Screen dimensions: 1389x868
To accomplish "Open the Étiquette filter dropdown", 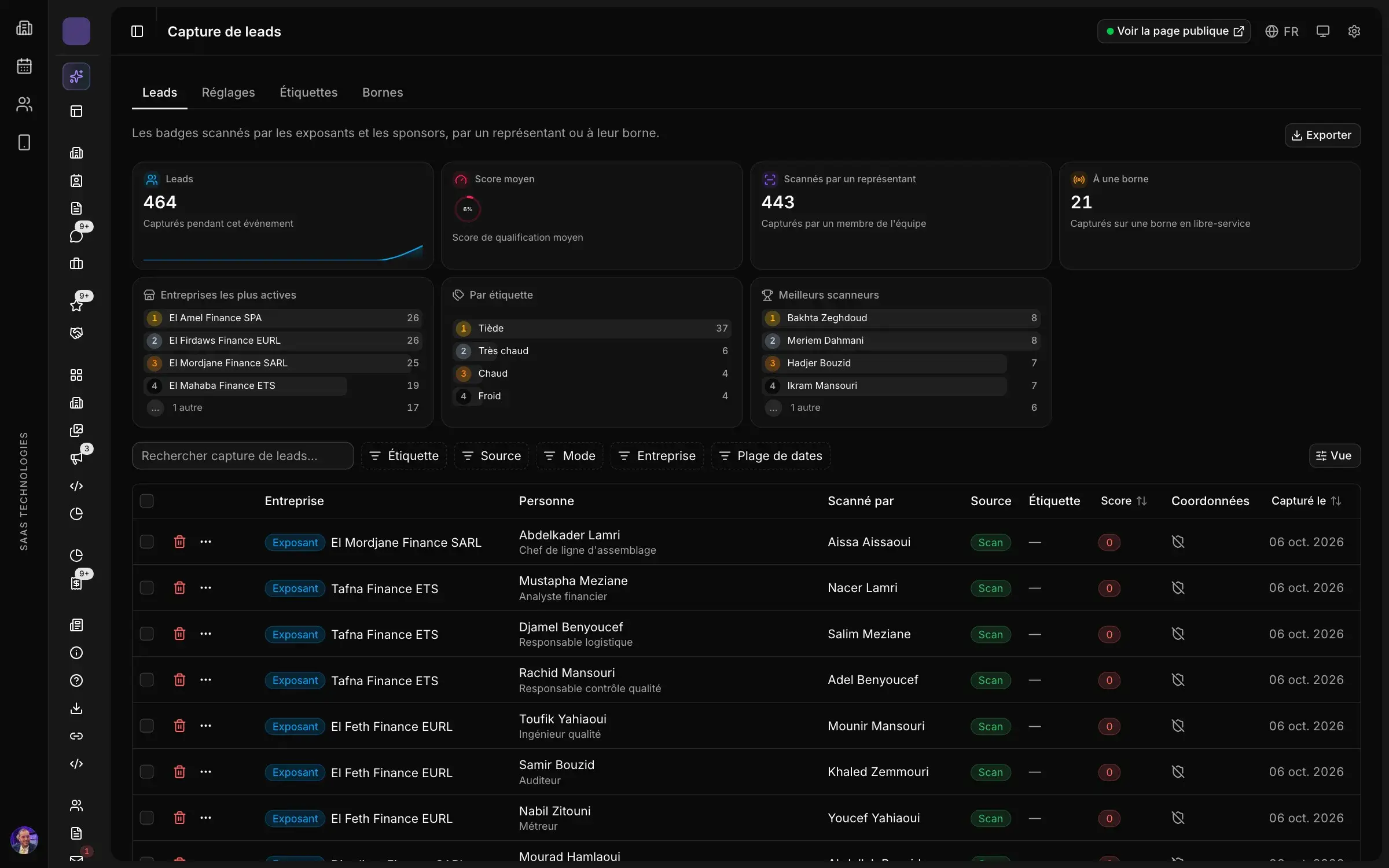I will click(404, 456).
